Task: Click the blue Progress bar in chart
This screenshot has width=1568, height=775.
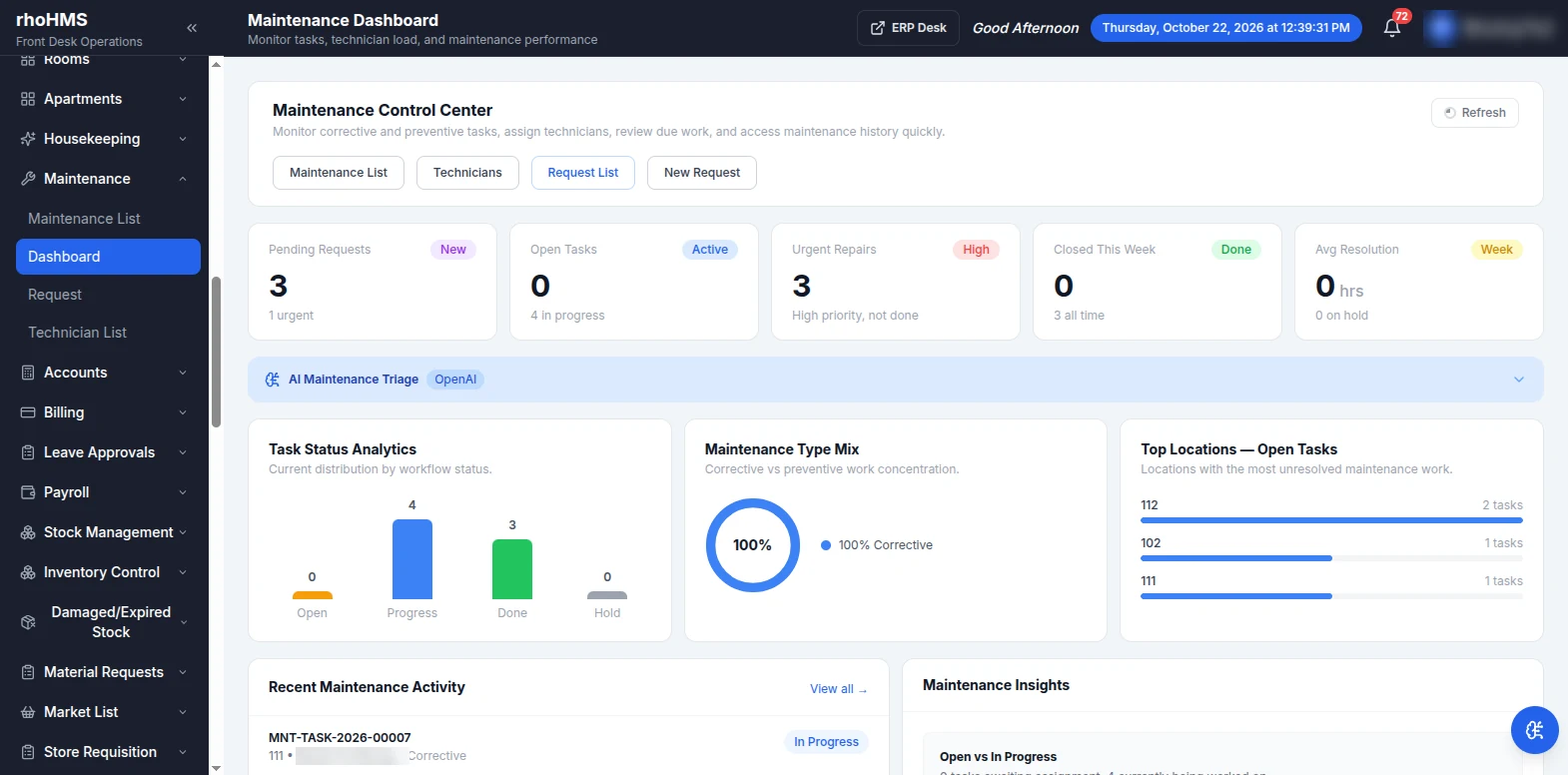Action: pos(412,559)
